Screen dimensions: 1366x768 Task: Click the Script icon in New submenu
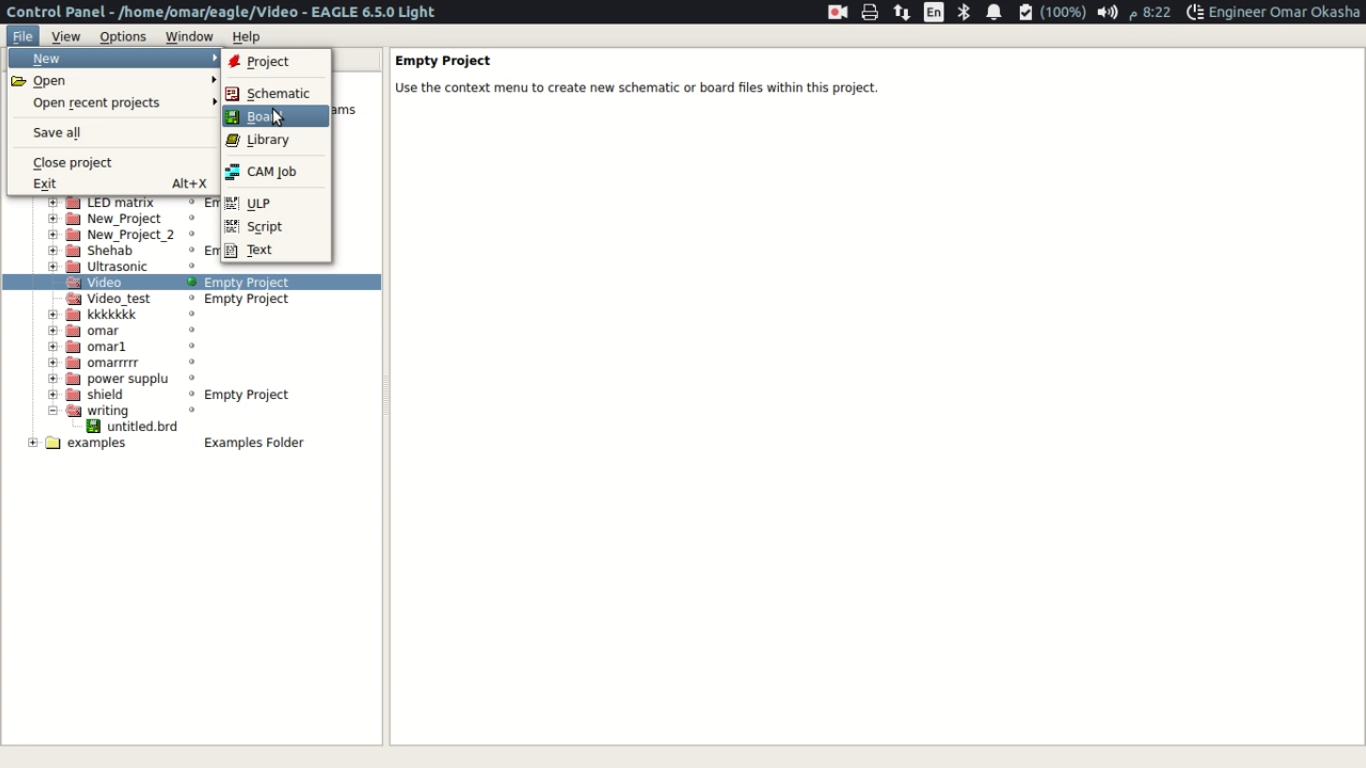point(232,227)
